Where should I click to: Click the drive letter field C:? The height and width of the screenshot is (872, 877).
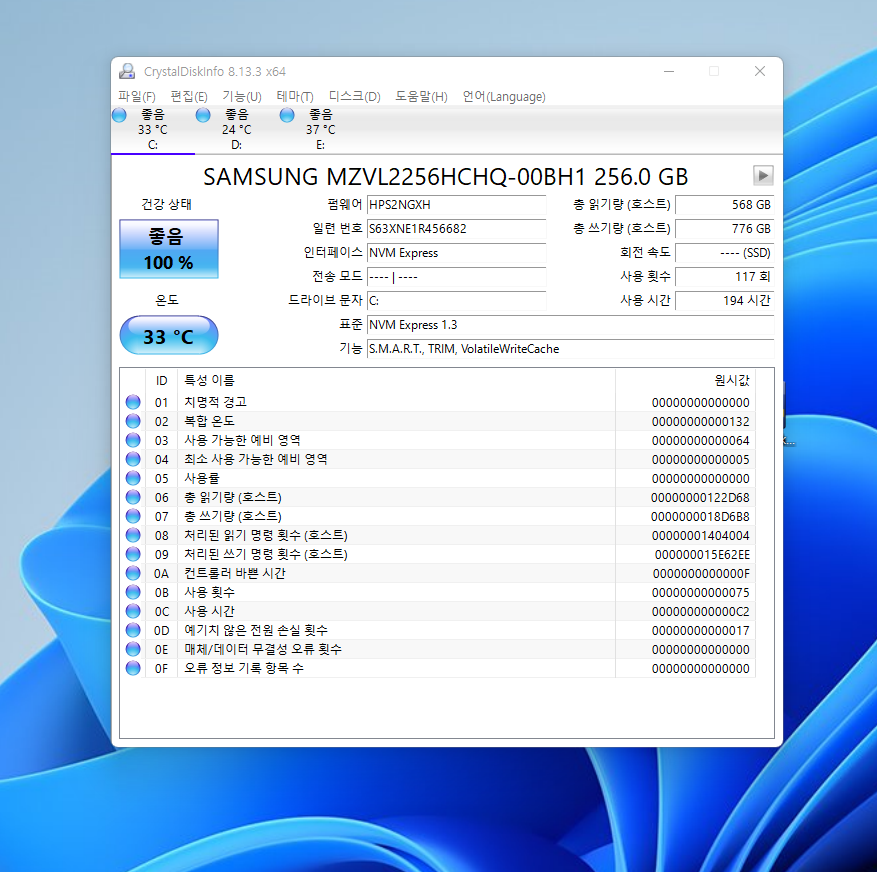point(456,301)
